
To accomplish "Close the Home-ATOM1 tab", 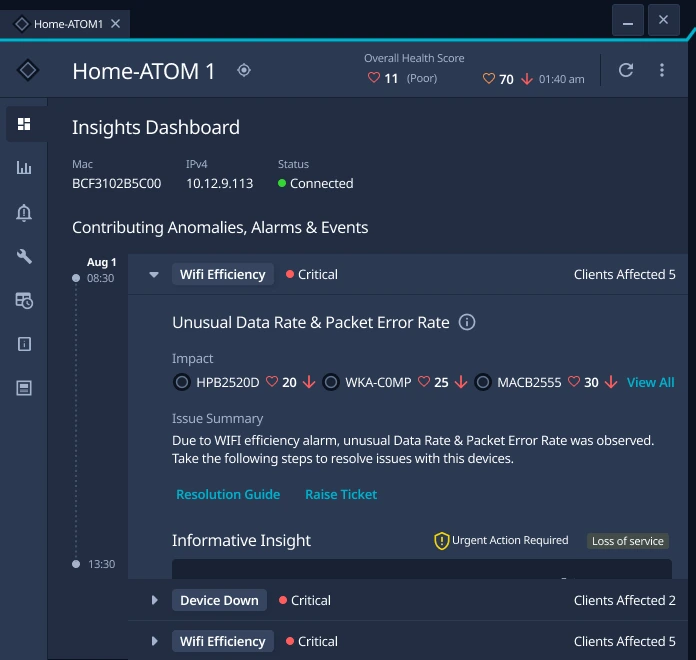I will coord(115,24).
